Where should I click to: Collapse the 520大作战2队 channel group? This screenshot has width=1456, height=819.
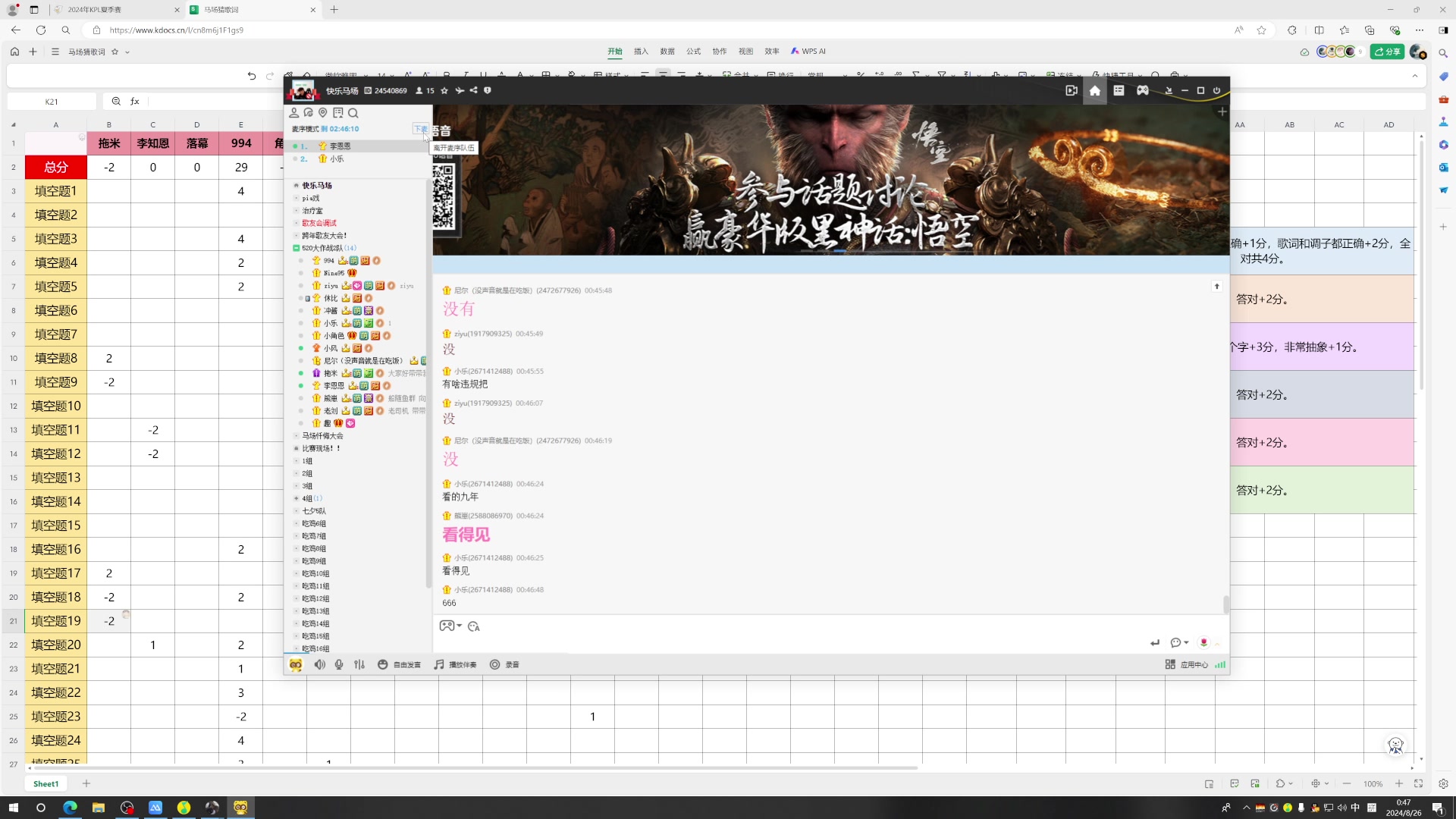point(296,248)
